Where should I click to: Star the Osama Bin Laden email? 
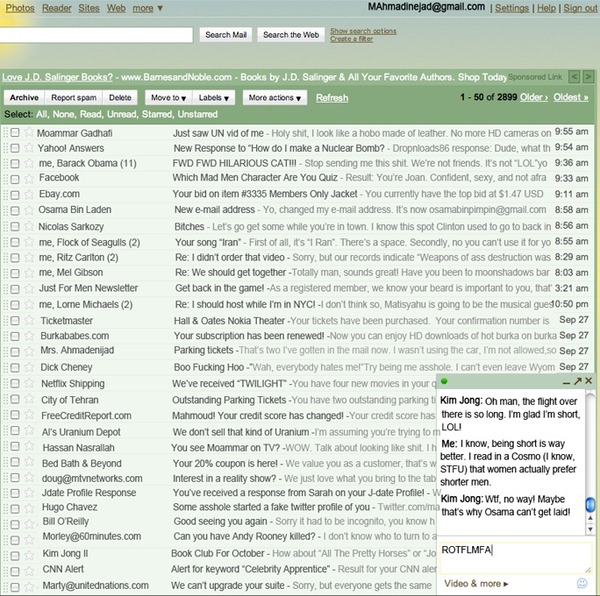[x=29, y=210]
